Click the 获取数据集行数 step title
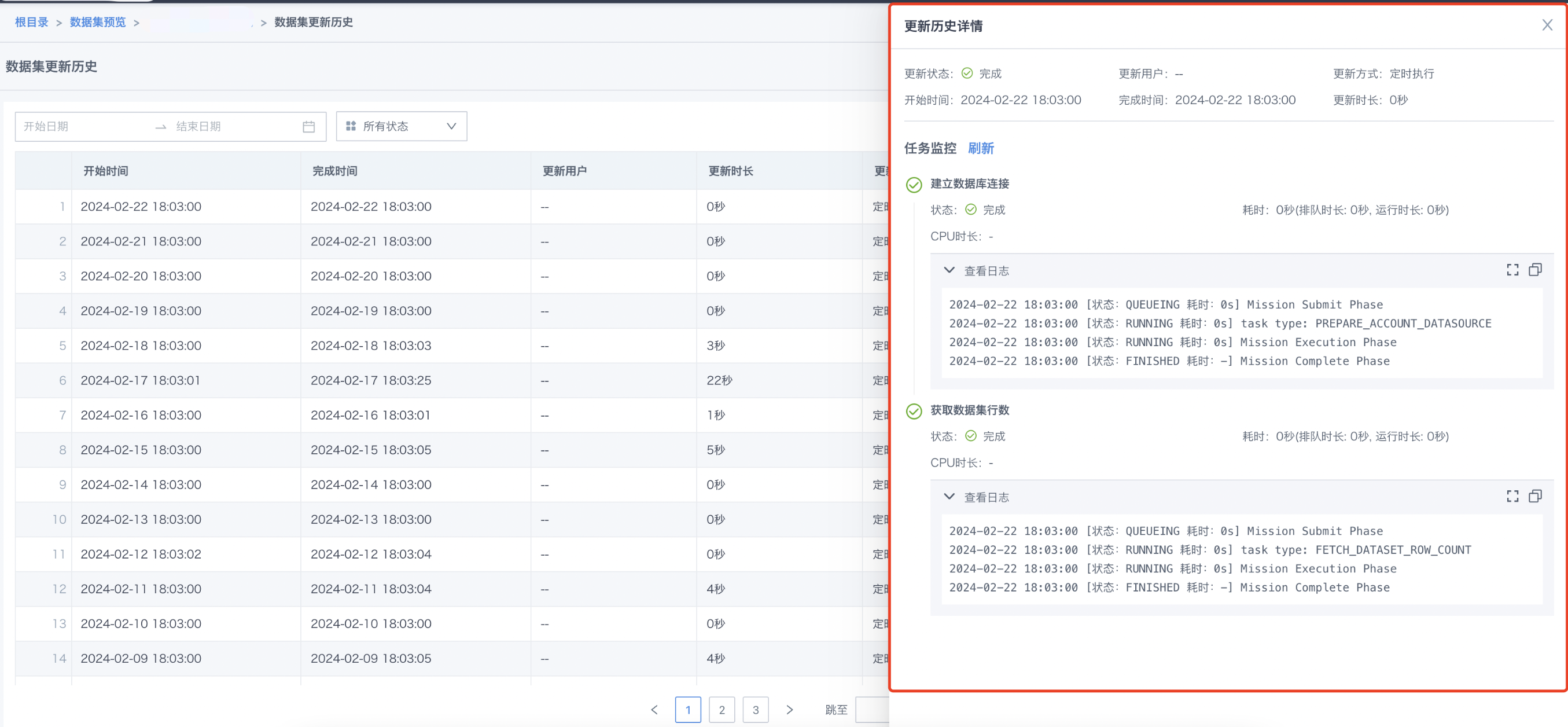The image size is (1568, 727). (970, 410)
